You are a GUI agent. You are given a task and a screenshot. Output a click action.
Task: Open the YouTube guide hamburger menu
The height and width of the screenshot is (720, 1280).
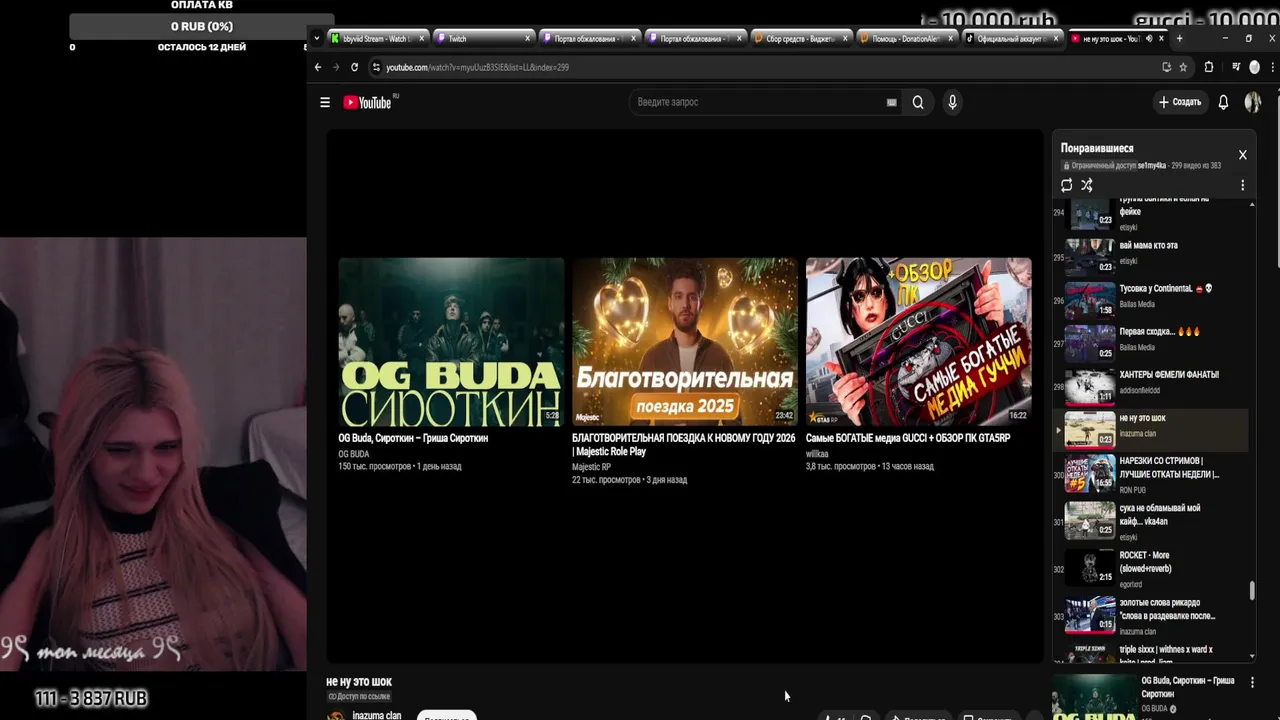click(x=325, y=102)
